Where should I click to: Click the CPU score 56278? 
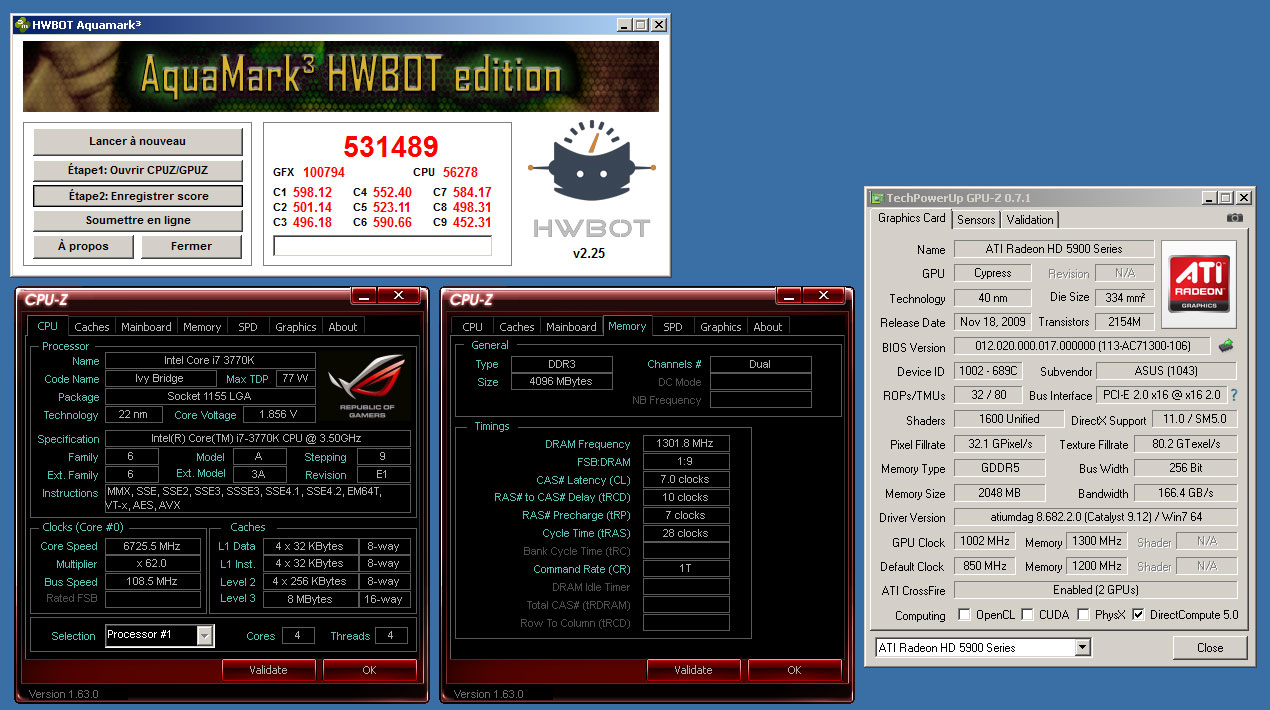tap(460, 172)
